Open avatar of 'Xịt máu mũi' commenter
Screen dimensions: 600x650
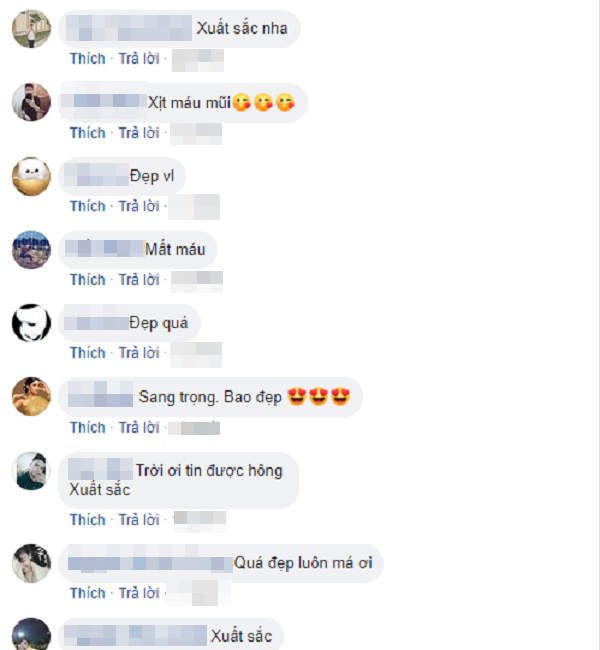[32, 102]
